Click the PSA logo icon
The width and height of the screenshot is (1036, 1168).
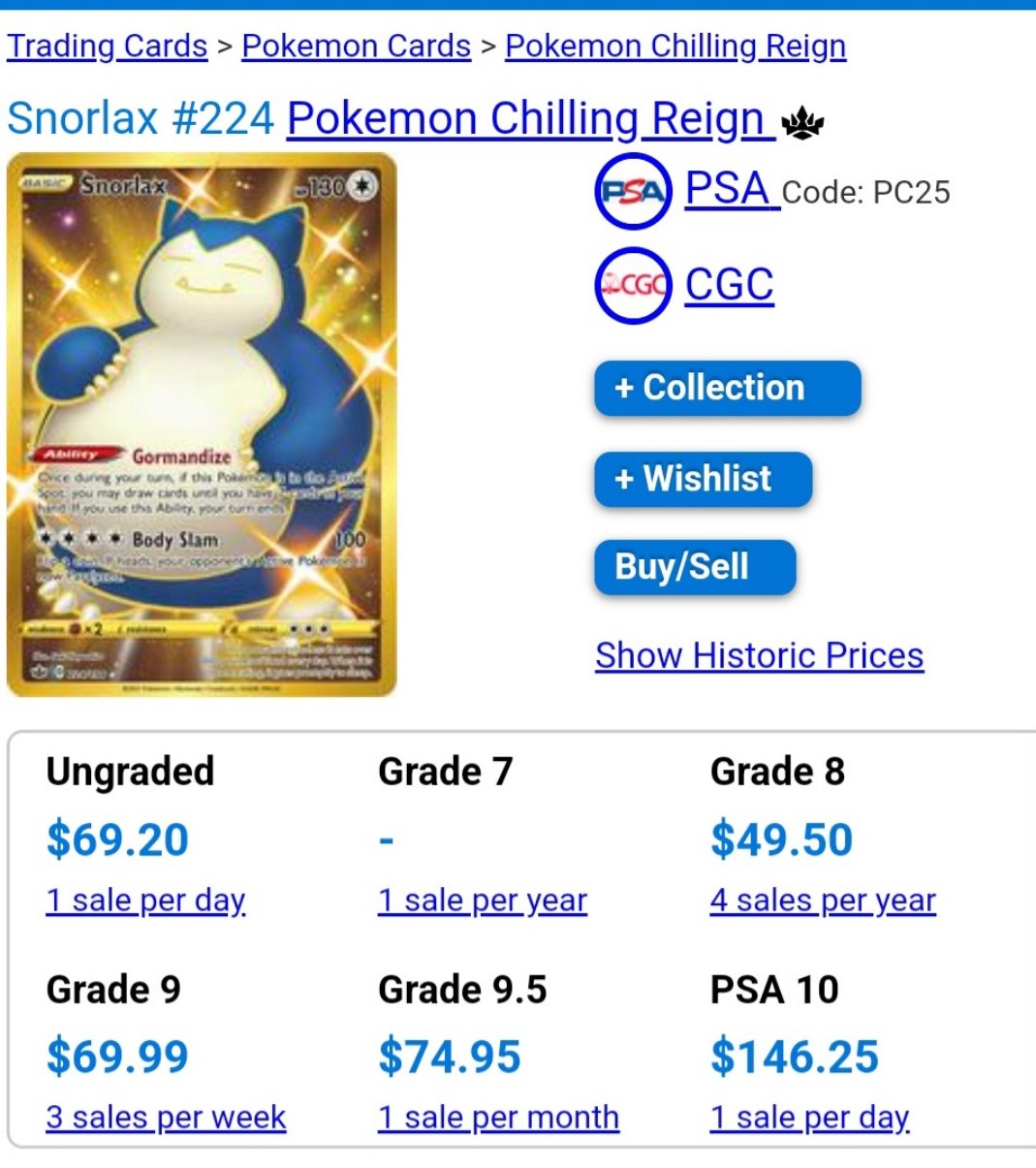point(633,191)
